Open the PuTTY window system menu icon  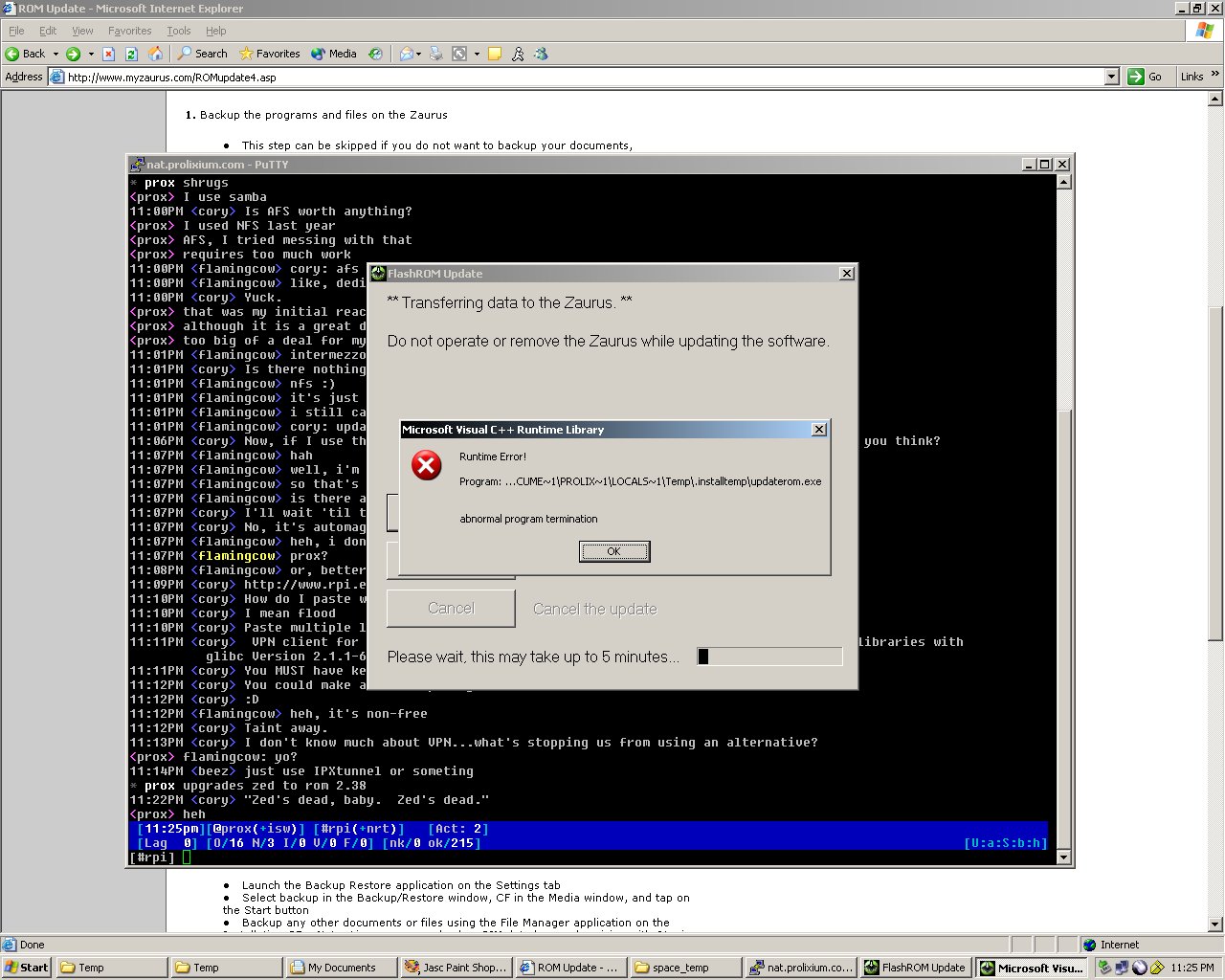pyautogui.click(x=138, y=165)
